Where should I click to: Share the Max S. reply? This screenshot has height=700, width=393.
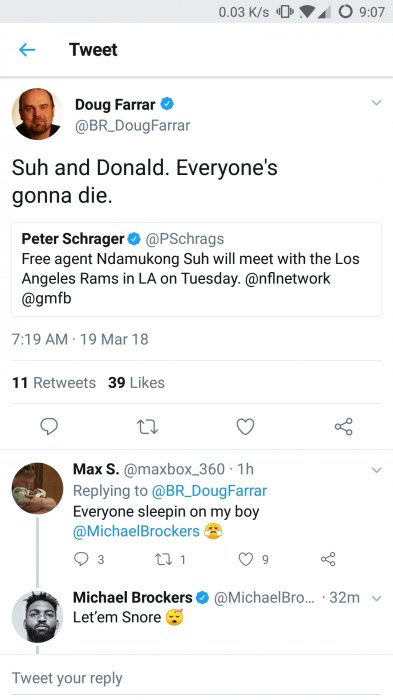click(x=328, y=559)
